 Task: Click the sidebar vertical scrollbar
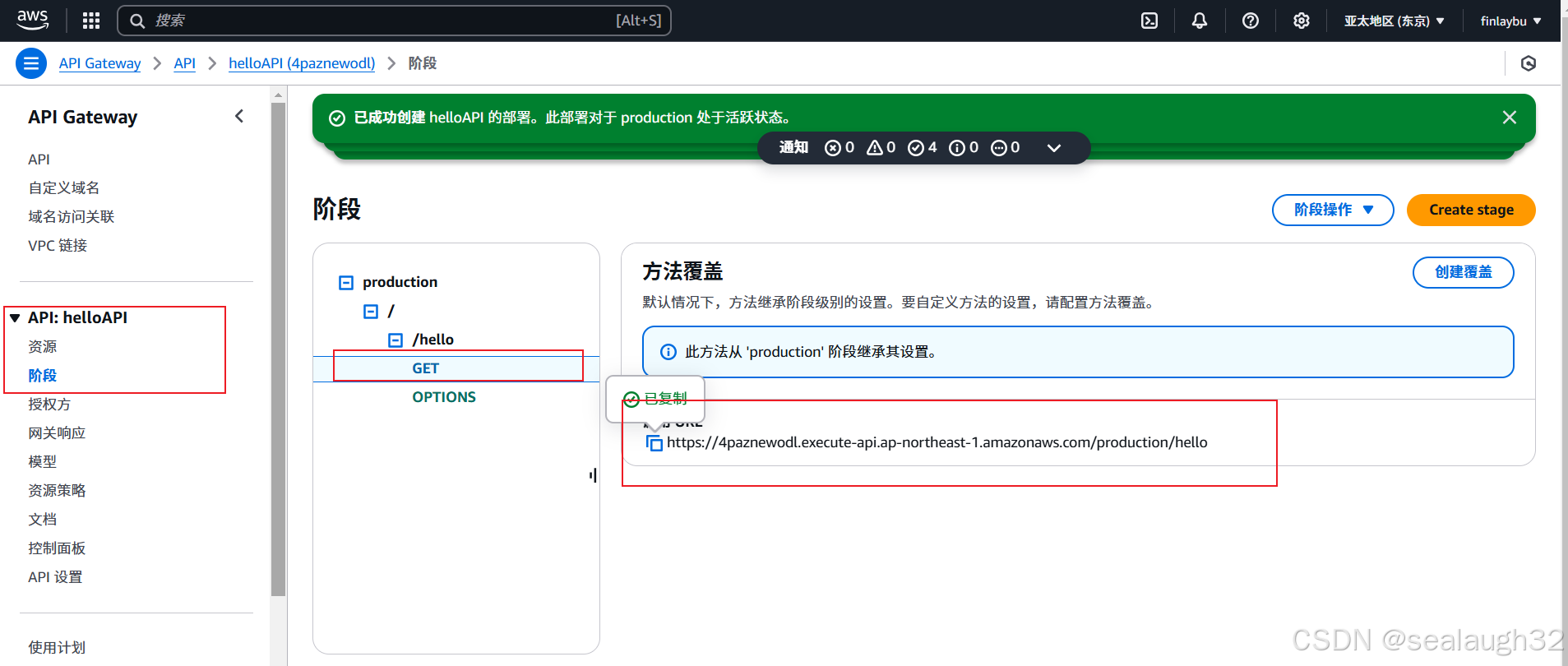(x=278, y=349)
